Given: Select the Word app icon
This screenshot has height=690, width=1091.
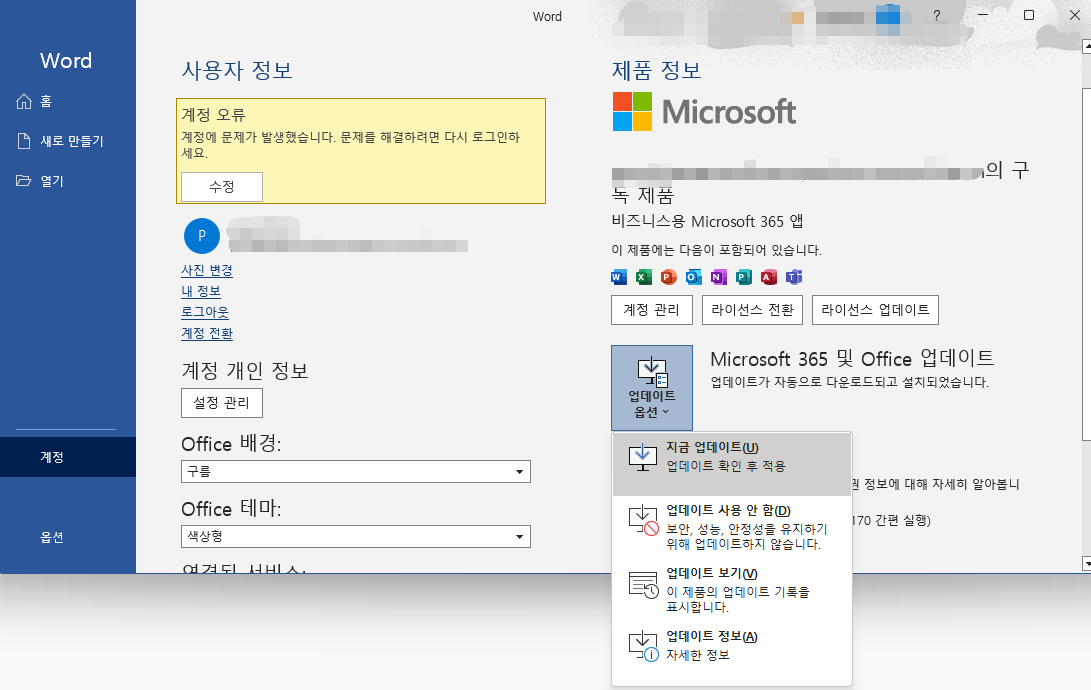Looking at the screenshot, I should pos(618,277).
